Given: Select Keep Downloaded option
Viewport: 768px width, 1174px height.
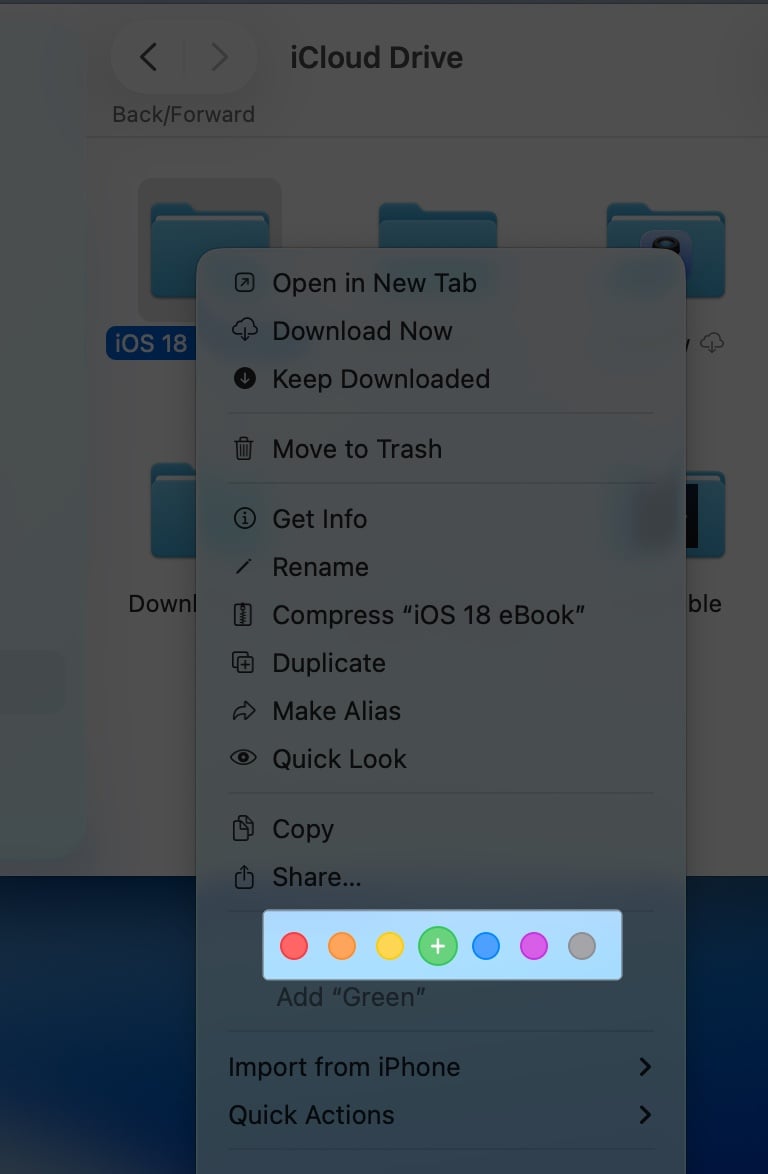Looking at the screenshot, I should (x=441, y=379).
